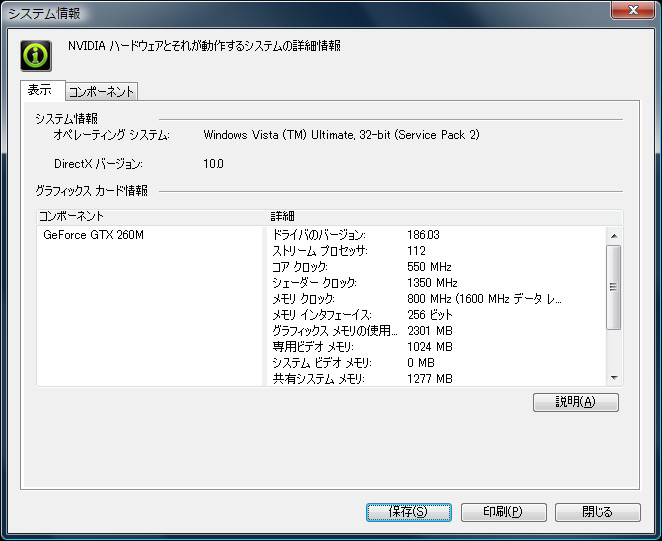Open the コンポーネント tab

tap(101, 92)
